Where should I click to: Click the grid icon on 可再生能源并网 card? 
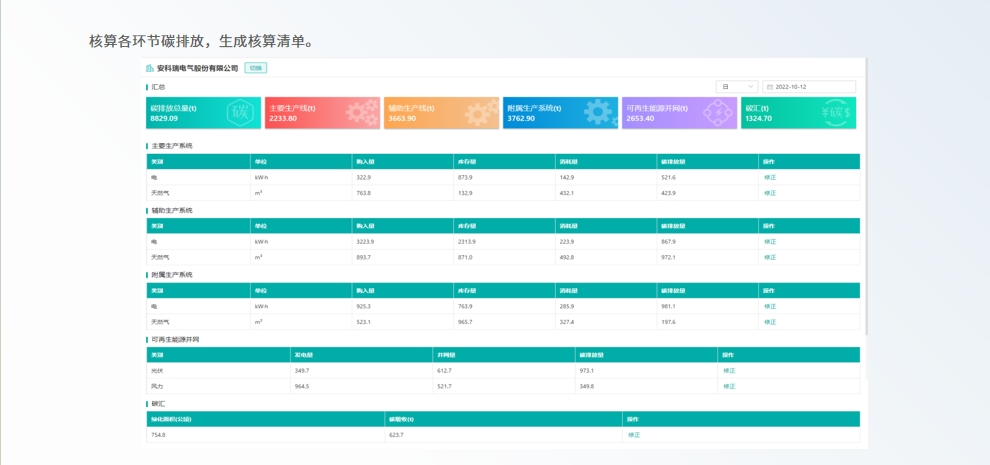tap(718, 112)
